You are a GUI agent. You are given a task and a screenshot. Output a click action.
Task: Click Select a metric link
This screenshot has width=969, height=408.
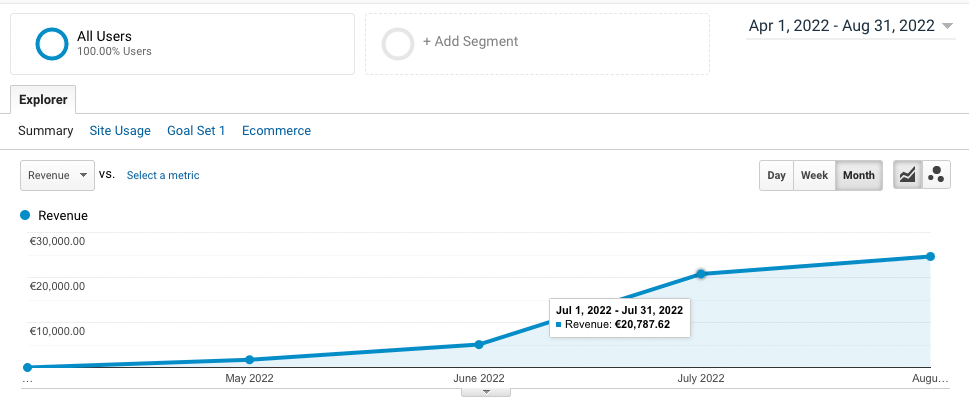click(163, 175)
